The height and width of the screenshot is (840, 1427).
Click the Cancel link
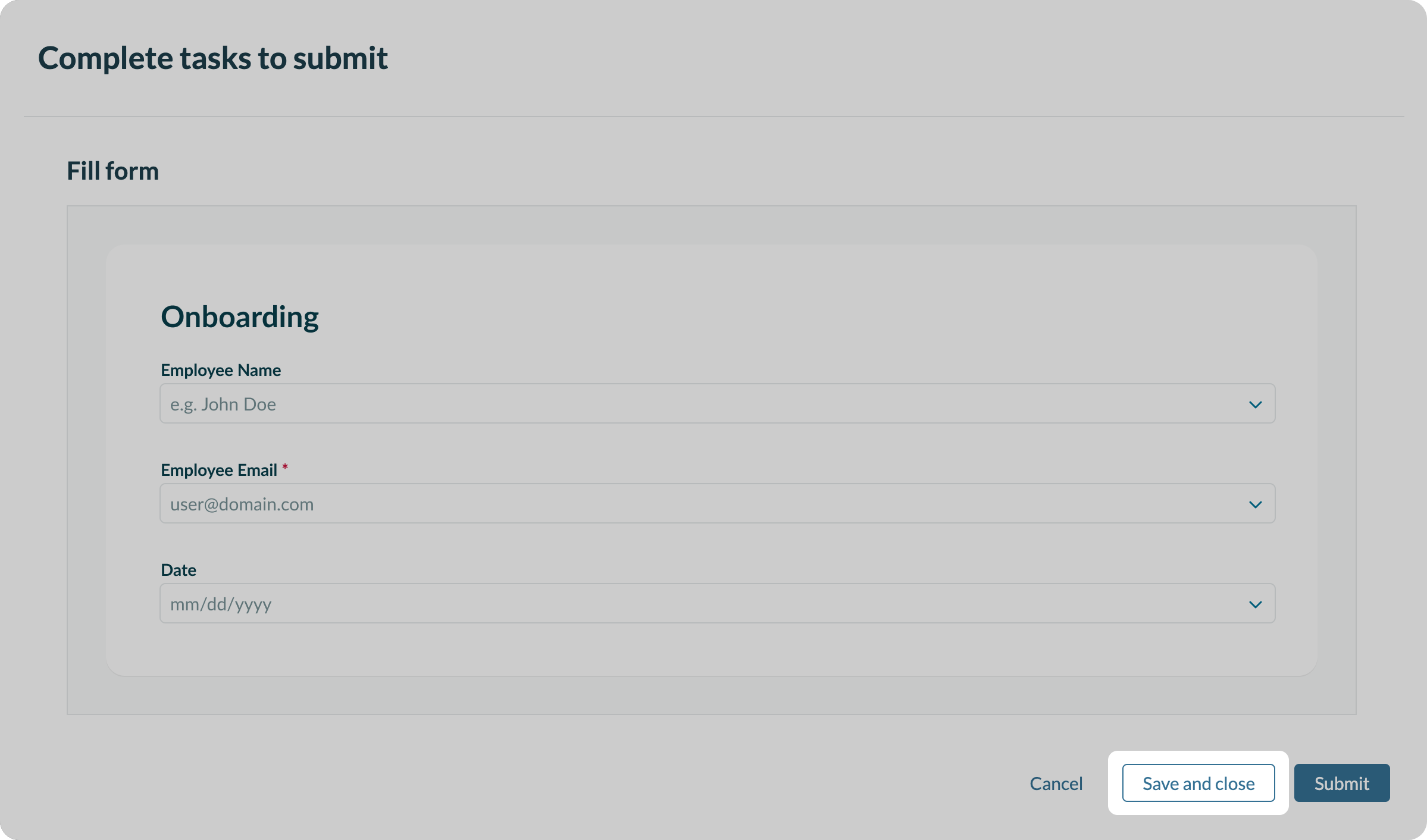(1056, 783)
